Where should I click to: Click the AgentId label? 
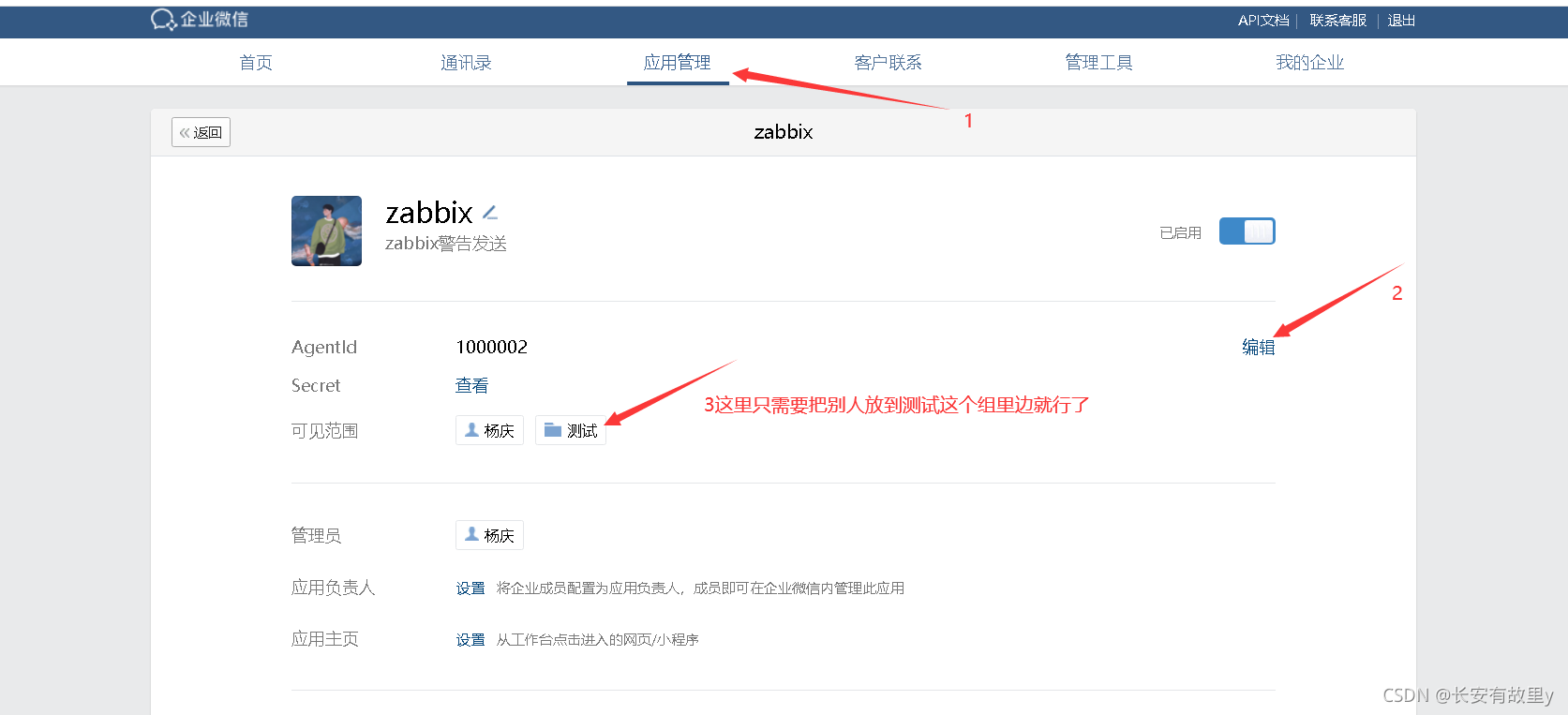324,348
